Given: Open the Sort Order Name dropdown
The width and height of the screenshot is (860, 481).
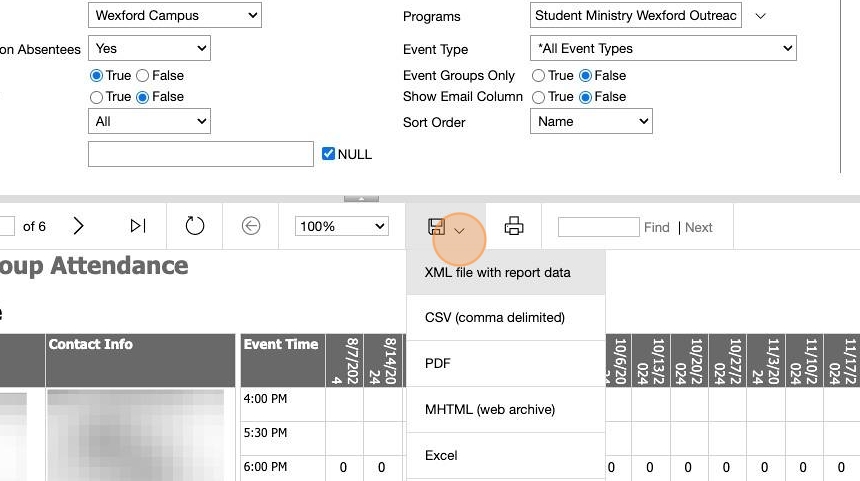Looking at the screenshot, I should pos(591,121).
